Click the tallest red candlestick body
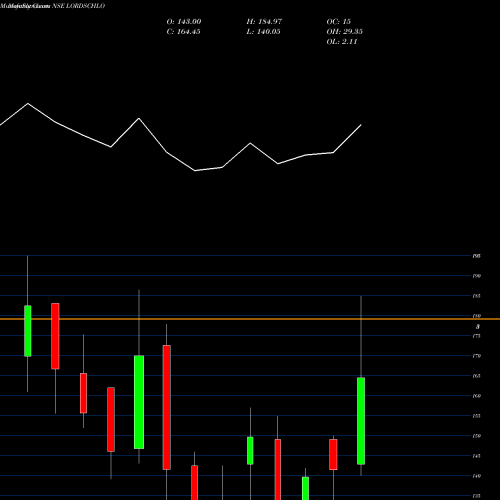Viewport: 500px width, 500px height. (167, 407)
